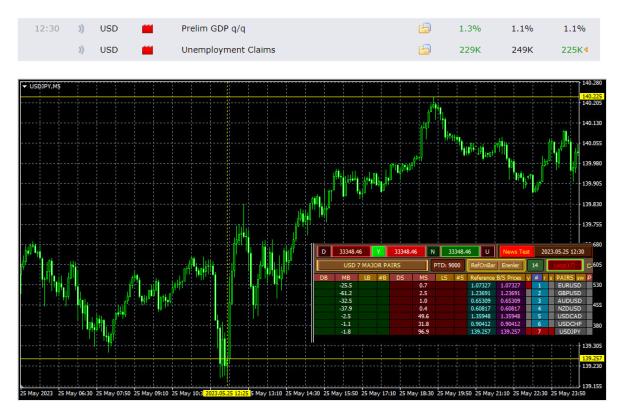The image size is (625, 419).
Task: Click the U button in the panel
Action: (487, 252)
